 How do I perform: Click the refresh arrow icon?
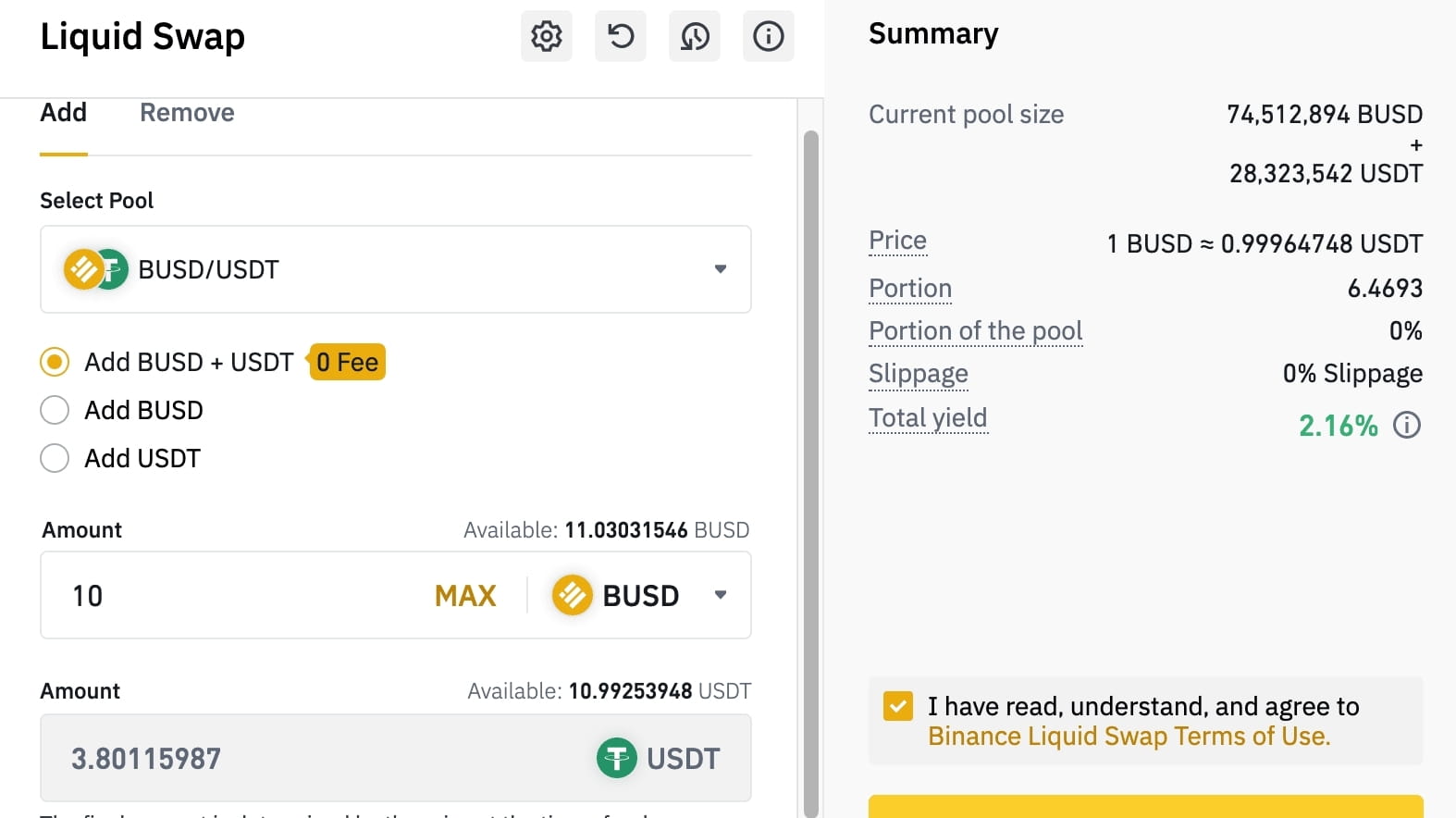pyautogui.click(x=620, y=36)
